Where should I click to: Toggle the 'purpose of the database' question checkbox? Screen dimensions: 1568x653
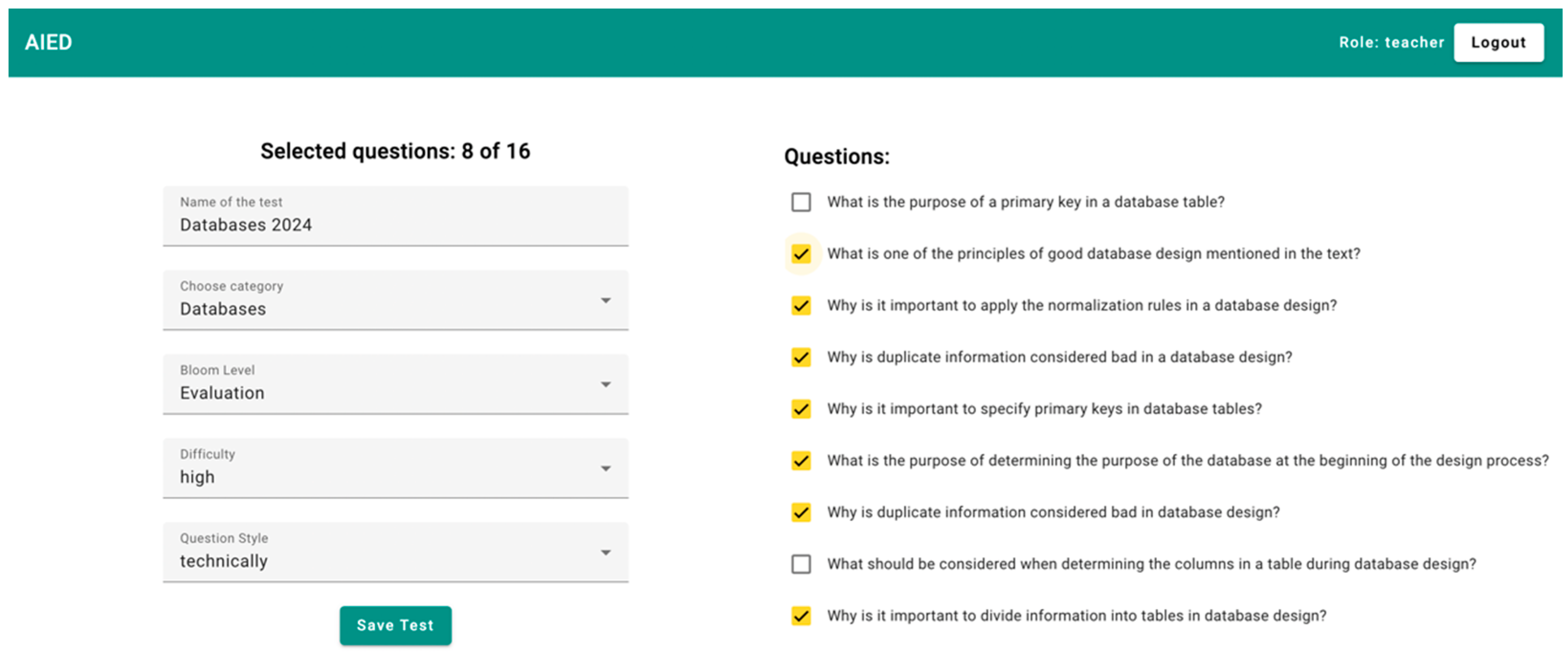(801, 461)
